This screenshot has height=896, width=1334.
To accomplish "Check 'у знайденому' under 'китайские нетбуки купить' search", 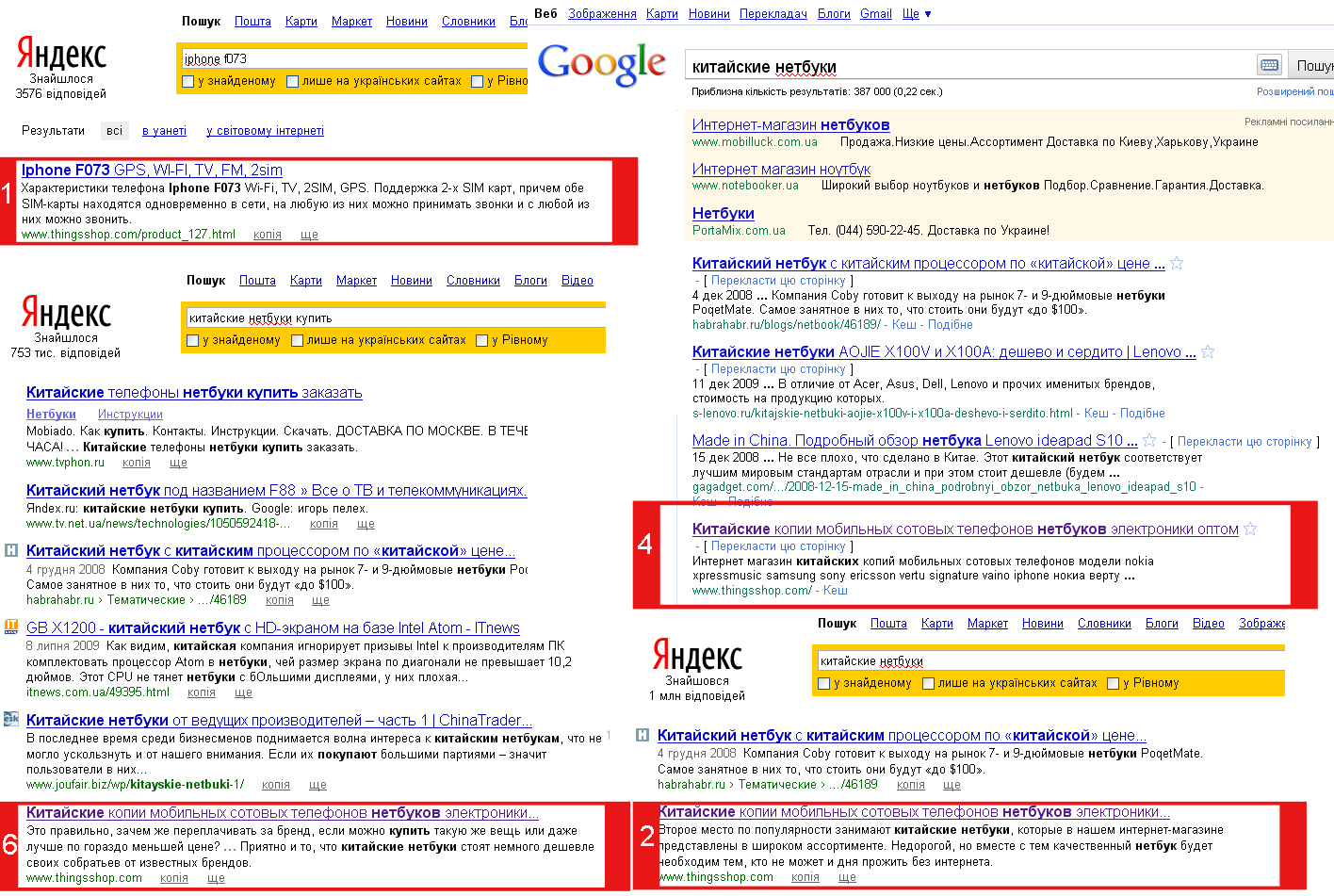I will [193, 341].
